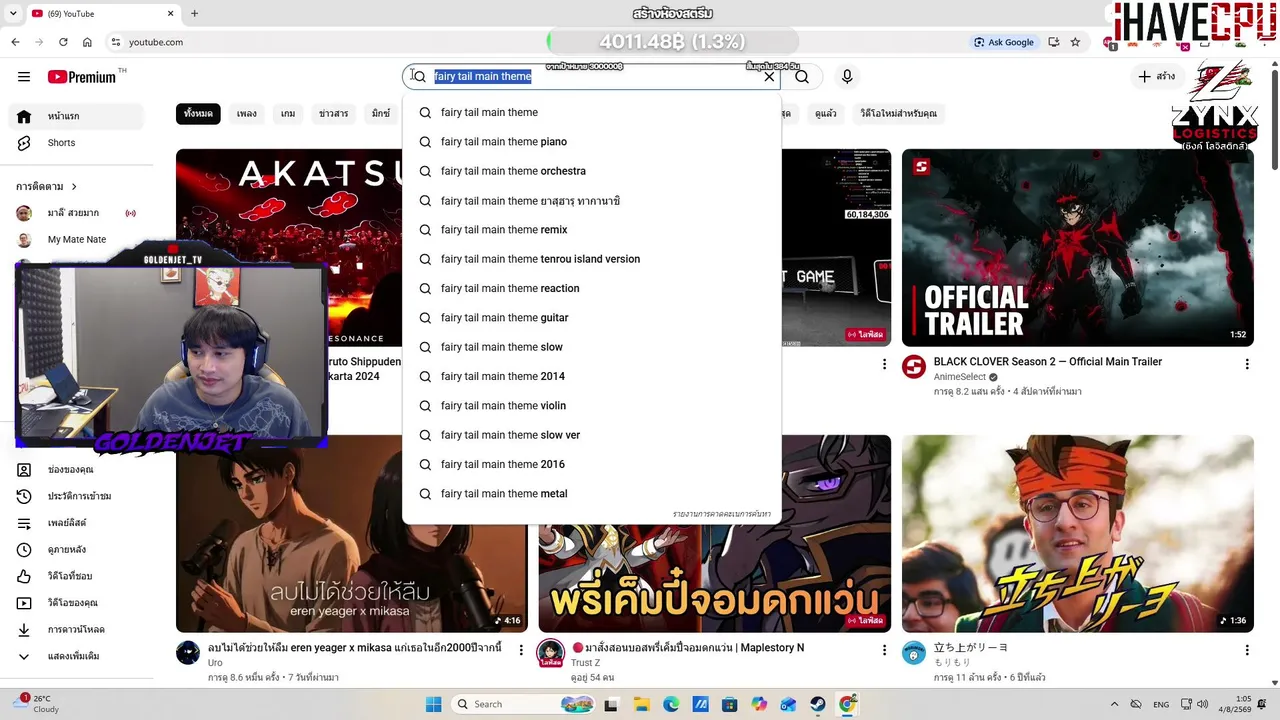Open BLACK CLOVER Season 2 video title link

pyautogui.click(x=1048, y=362)
